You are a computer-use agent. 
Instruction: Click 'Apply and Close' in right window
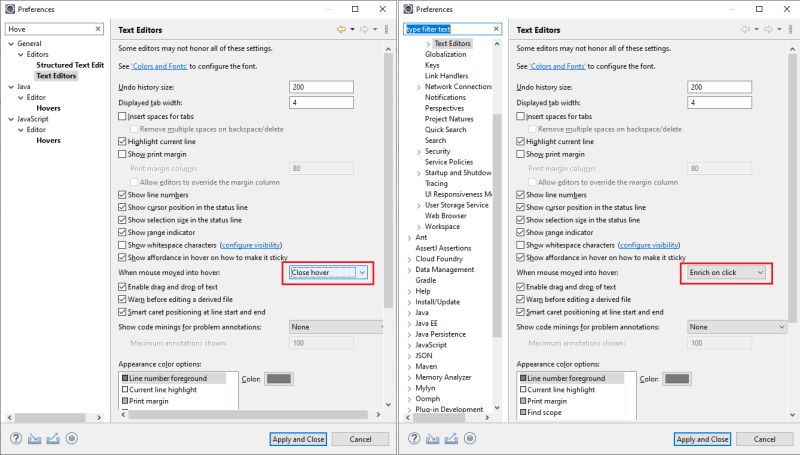pos(702,439)
